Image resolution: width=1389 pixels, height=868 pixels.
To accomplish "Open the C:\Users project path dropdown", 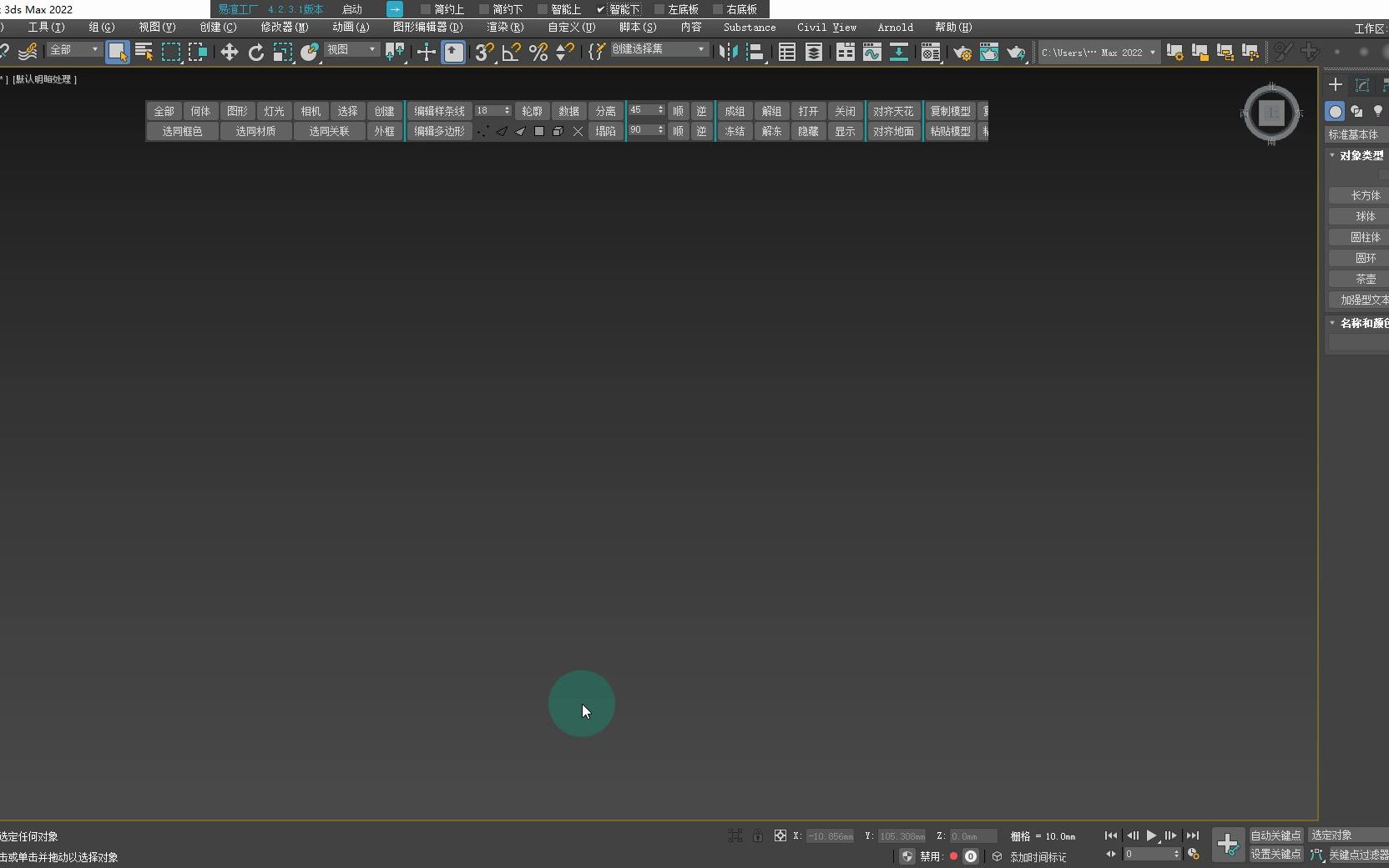I will [x=1099, y=52].
